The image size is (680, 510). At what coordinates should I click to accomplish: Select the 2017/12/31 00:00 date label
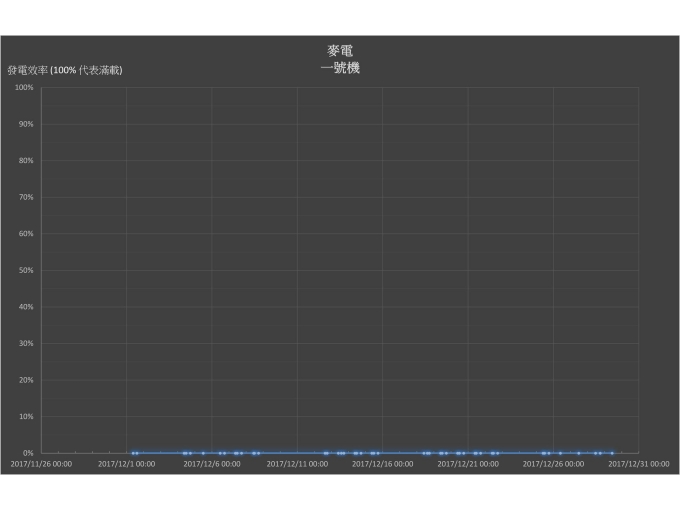pyautogui.click(x=639, y=464)
